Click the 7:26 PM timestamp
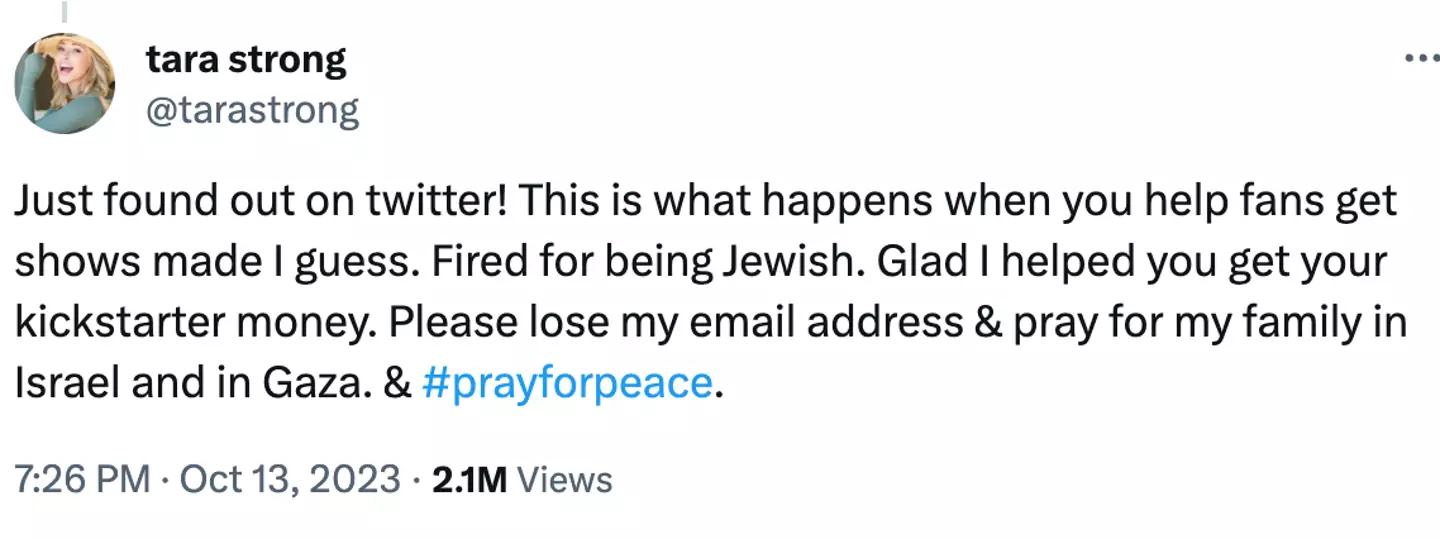1440x539 pixels. click(x=82, y=480)
